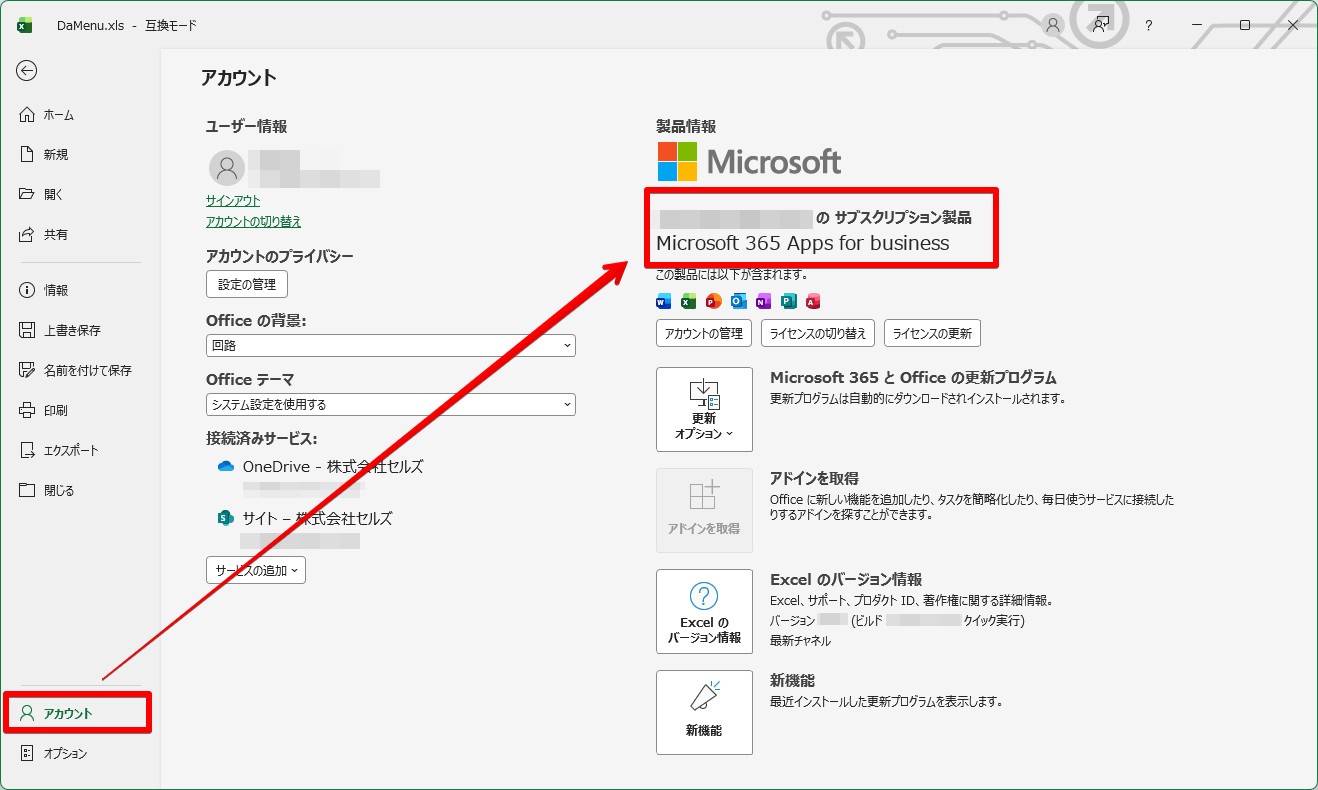
Task: Choose 閉じる (Close) in the sidebar
Action: coord(47,490)
